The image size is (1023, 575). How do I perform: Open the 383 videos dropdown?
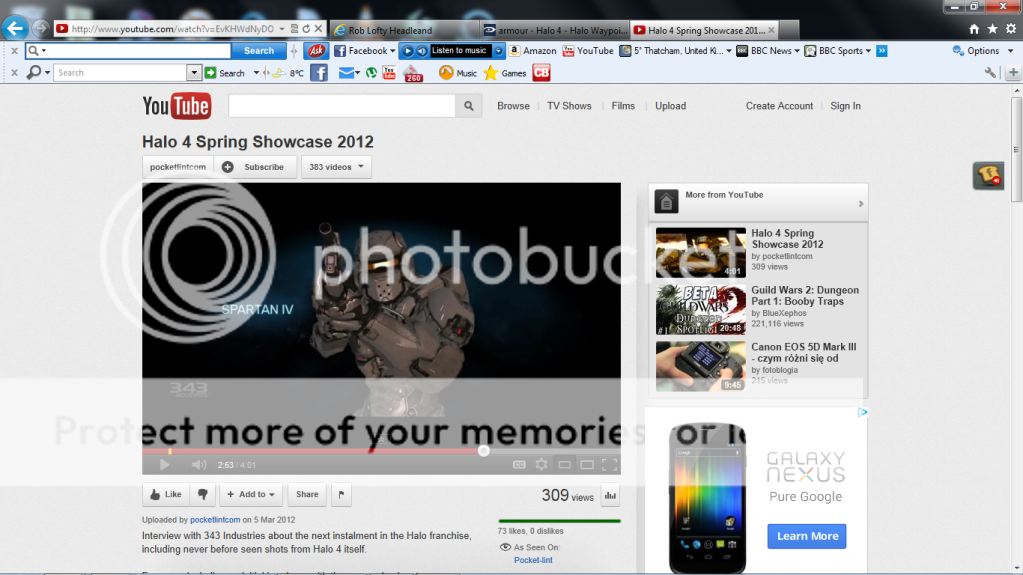click(x=336, y=167)
